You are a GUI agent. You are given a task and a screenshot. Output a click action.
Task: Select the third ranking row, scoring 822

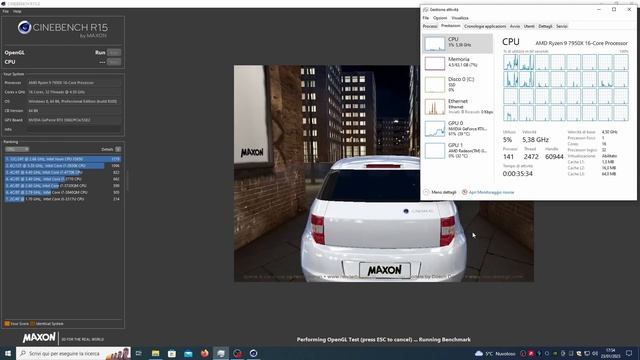[62, 172]
